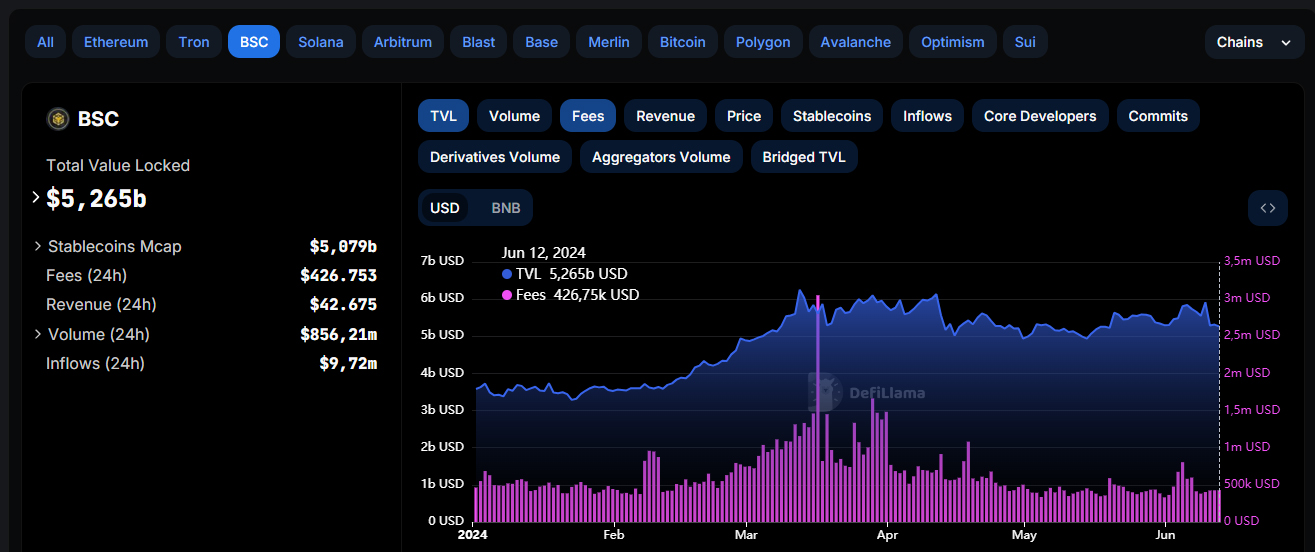Enable Aggregators Volume on the chart
1315x552 pixels.
[x=661, y=157]
